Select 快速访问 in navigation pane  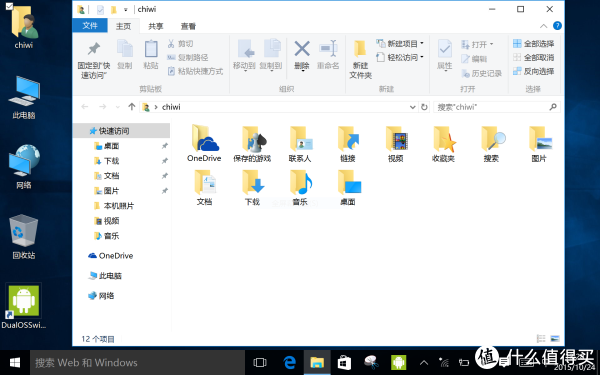pos(121,131)
